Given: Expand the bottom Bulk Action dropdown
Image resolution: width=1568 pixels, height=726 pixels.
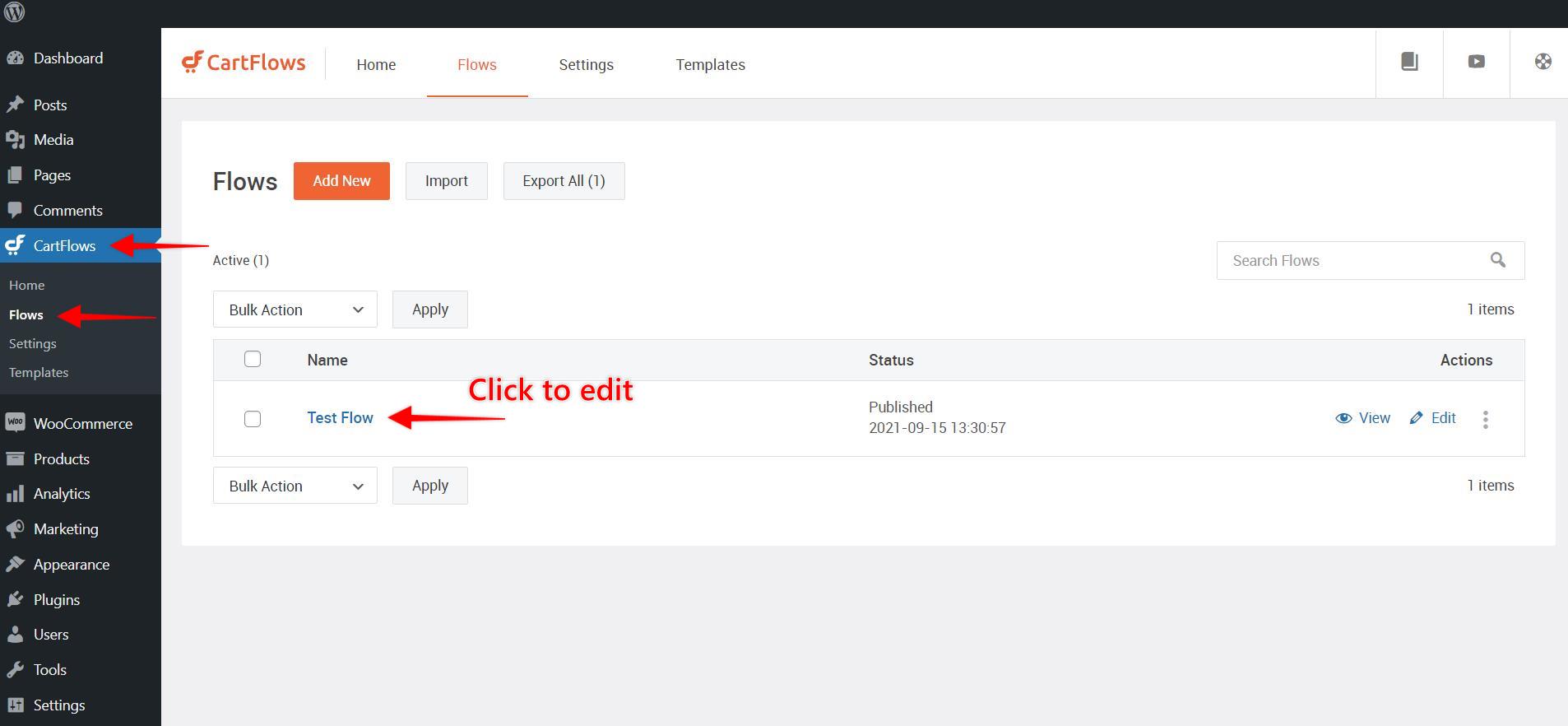Looking at the screenshot, I should pyautogui.click(x=295, y=486).
